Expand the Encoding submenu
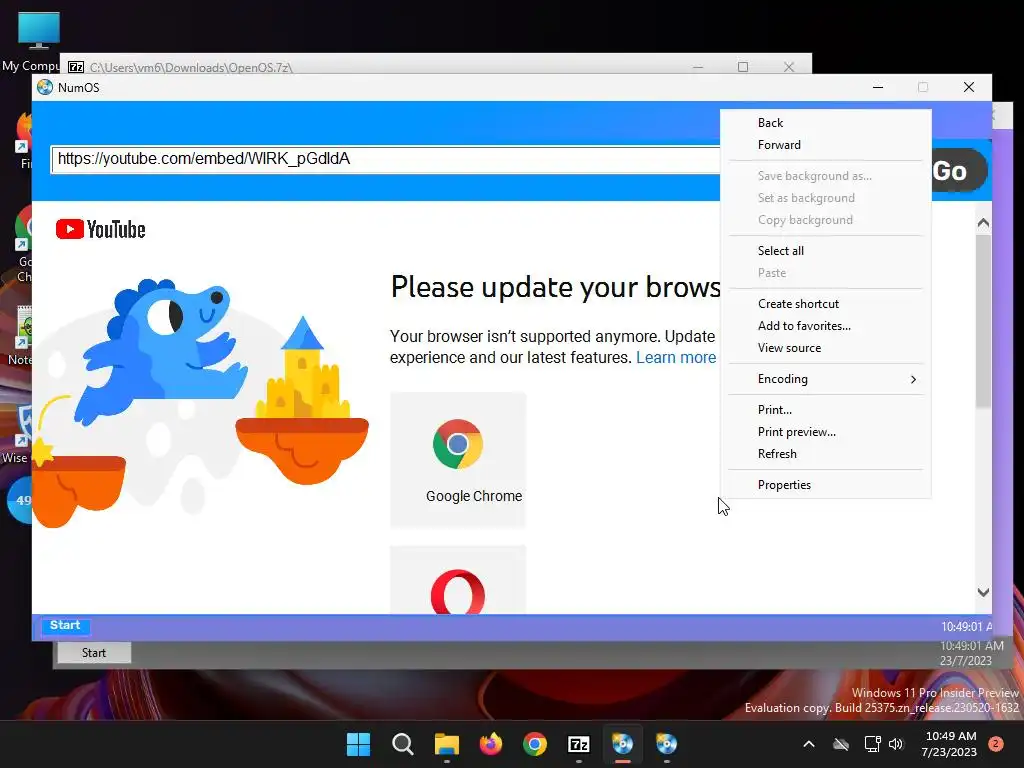The height and width of the screenshot is (768, 1024). (826, 379)
